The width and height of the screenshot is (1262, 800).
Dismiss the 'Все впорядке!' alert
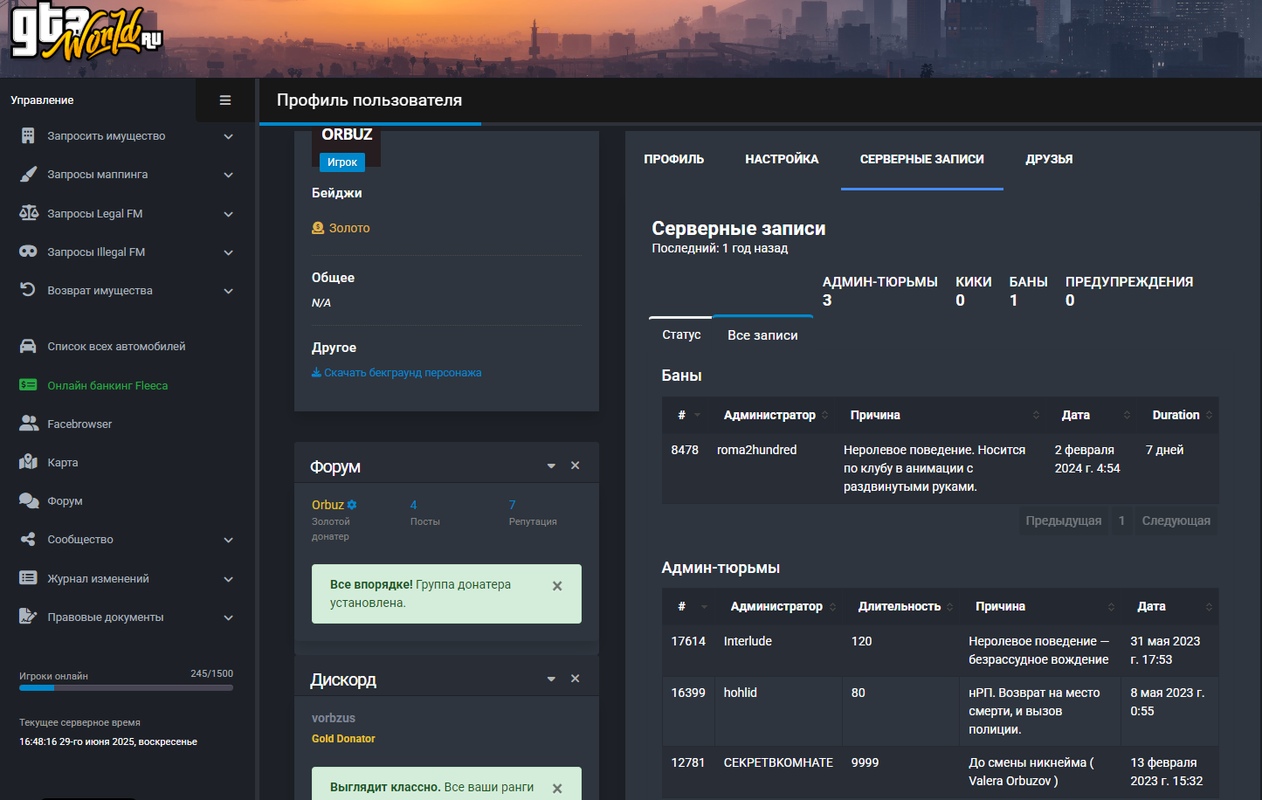point(557,586)
